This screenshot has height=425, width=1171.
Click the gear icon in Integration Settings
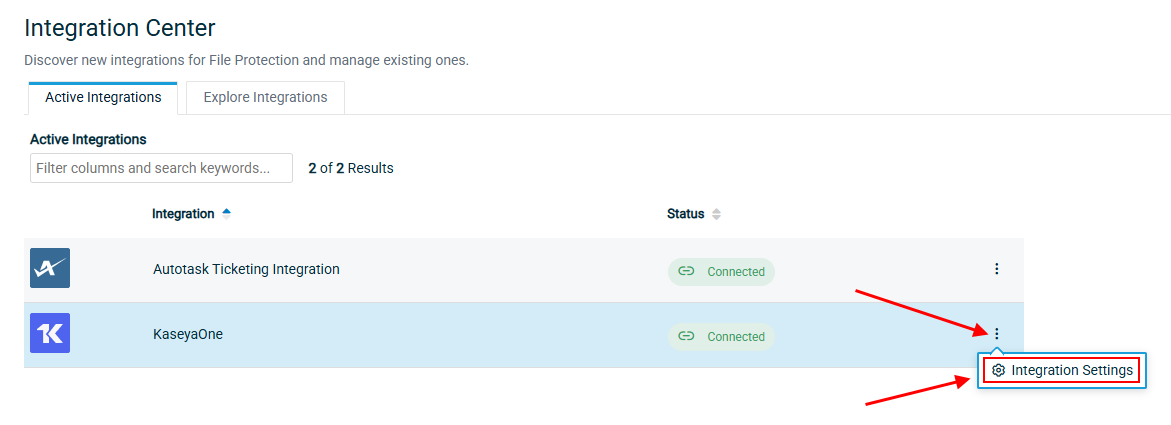point(998,371)
